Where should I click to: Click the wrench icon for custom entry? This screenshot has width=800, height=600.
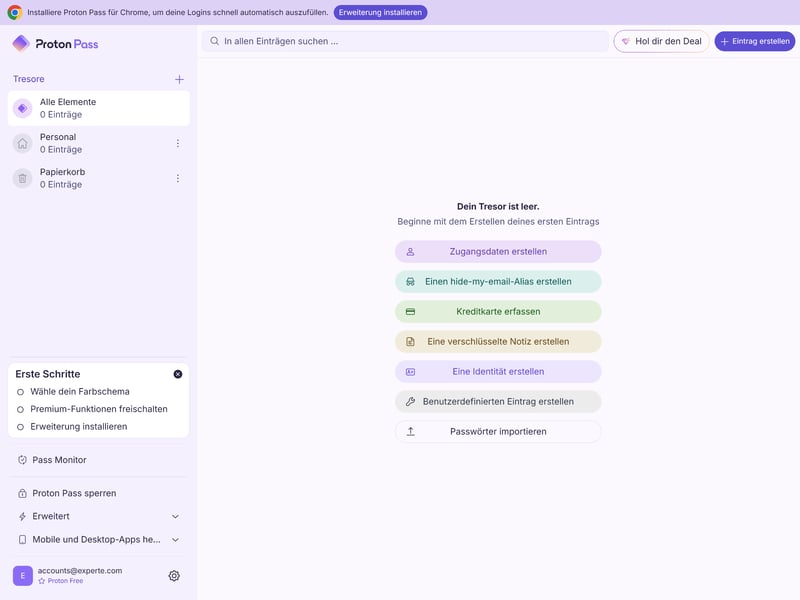pyautogui.click(x=410, y=402)
